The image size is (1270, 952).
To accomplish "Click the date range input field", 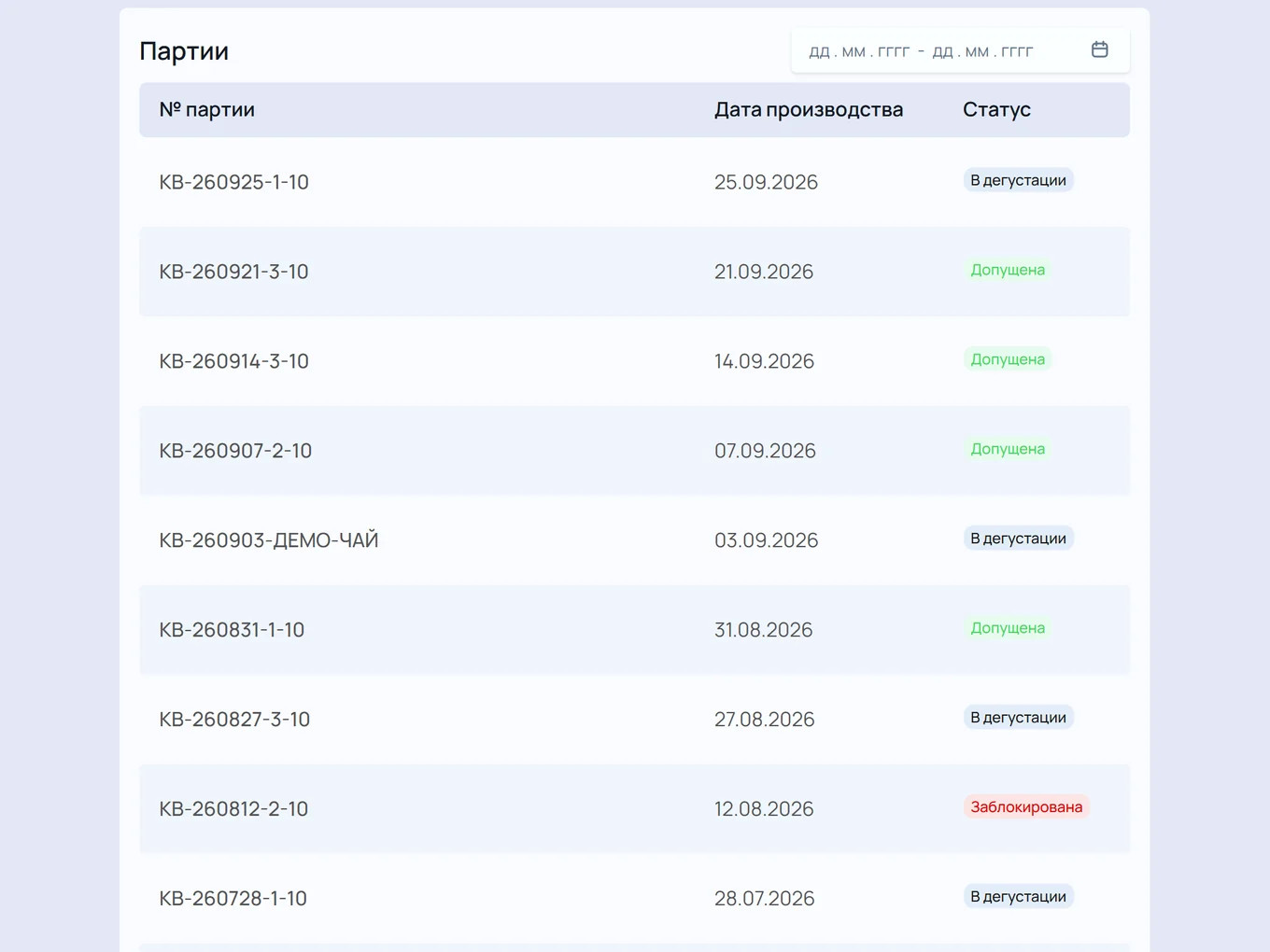I will [960, 51].
